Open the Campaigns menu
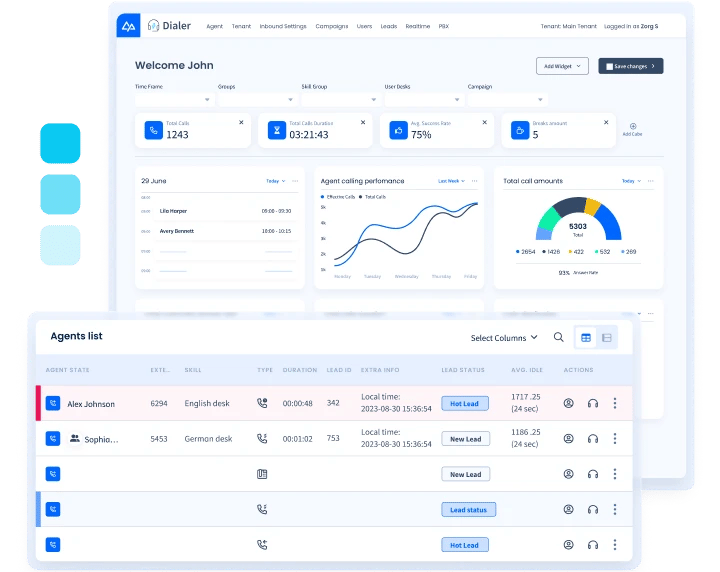Image resolution: width=720 pixels, height=572 pixels. point(332,26)
